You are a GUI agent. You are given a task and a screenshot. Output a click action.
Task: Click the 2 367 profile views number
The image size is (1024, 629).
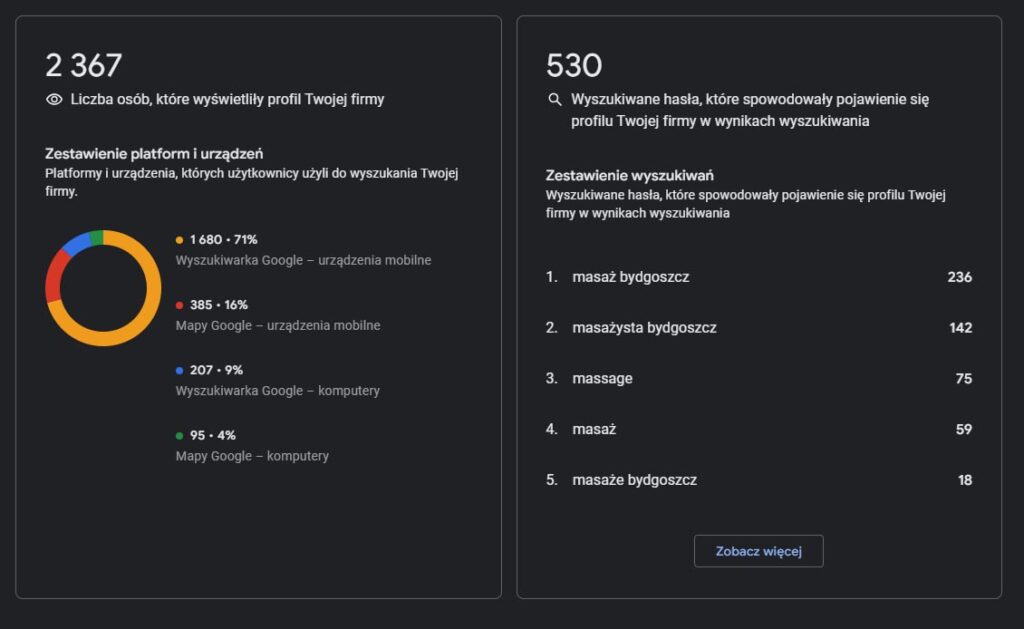coord(83,64)
